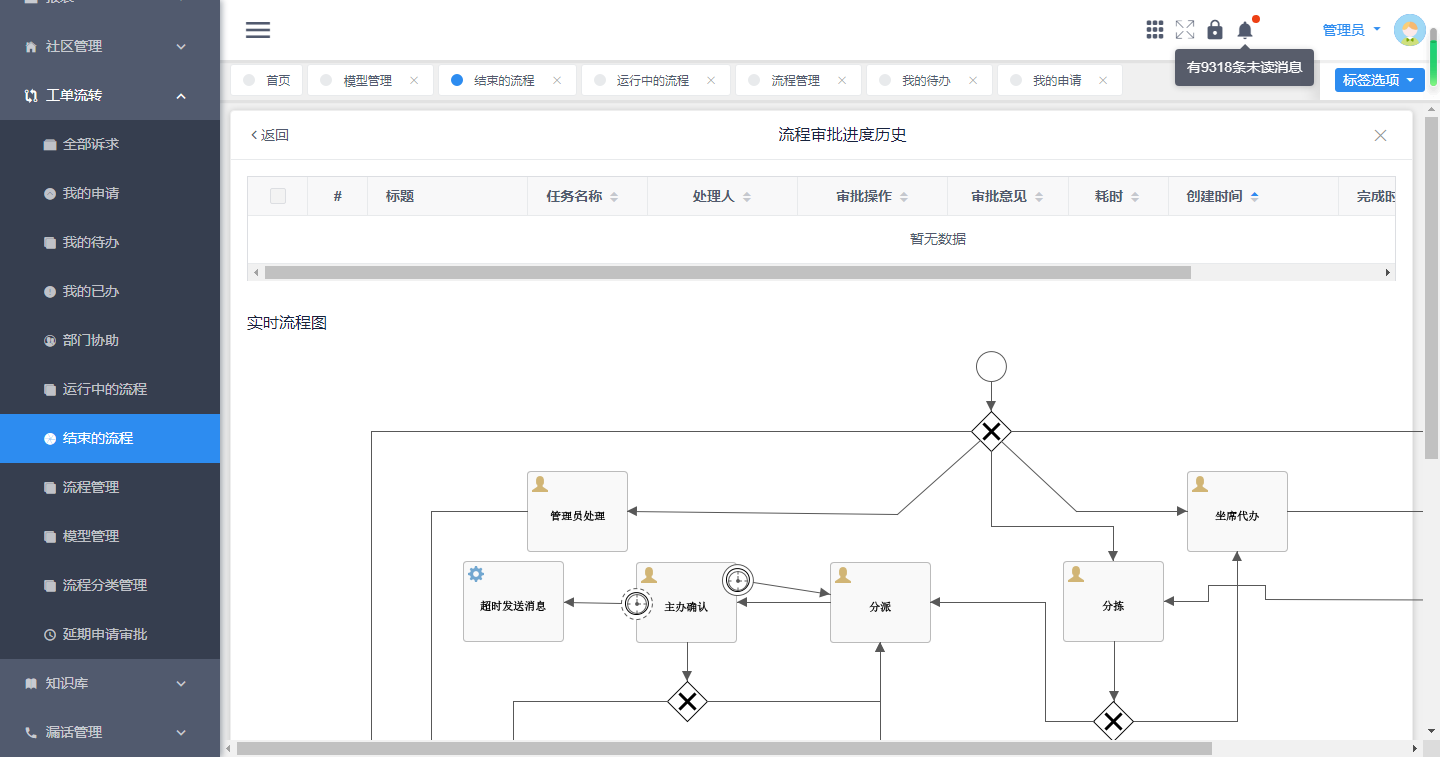Viewport: 1440px width, 757px height.
Task: Click the user icon on 分派 node
Action: tap(843, 574)
